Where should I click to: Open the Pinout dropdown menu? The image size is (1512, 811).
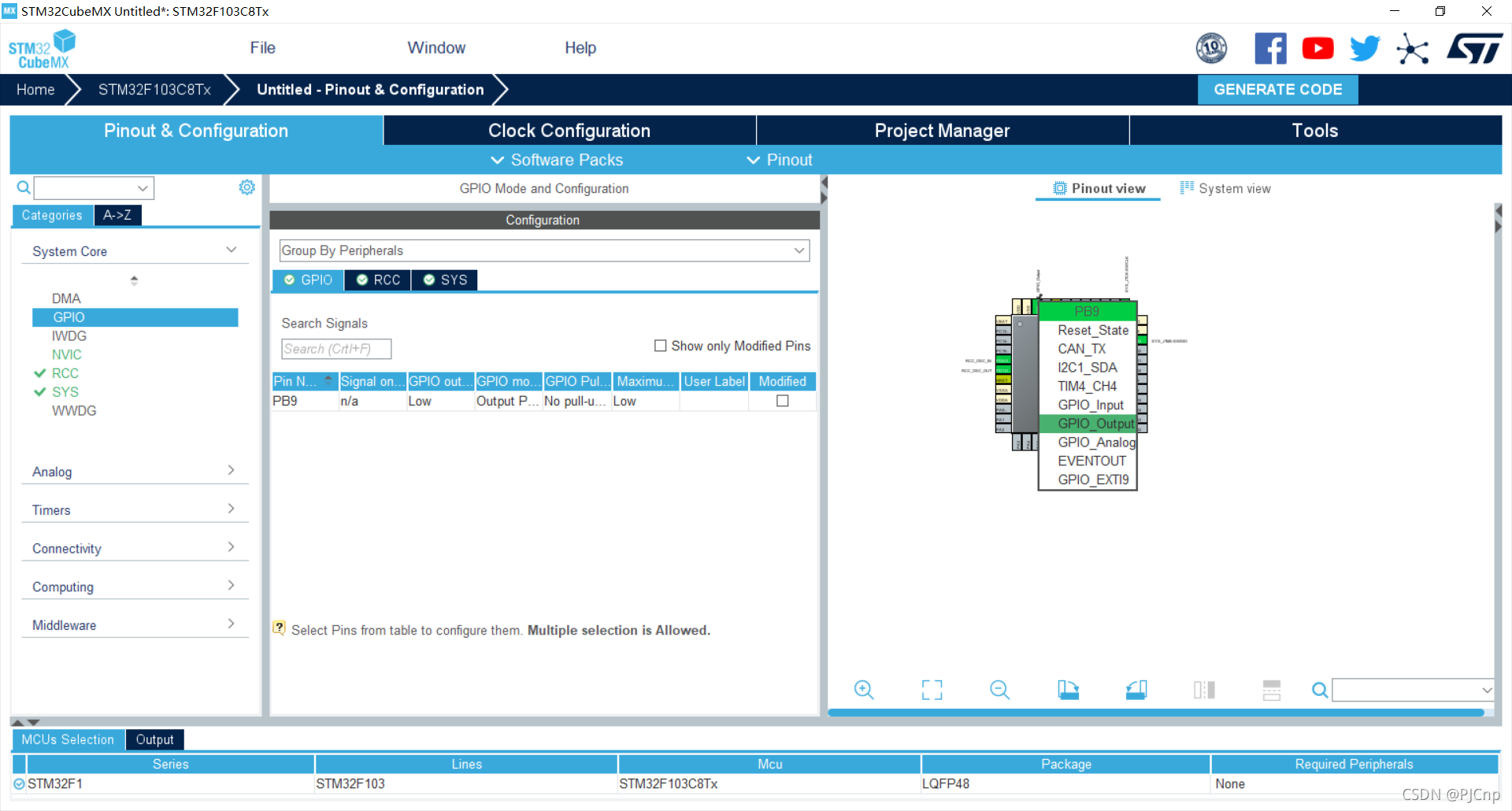click(x=780, y=160)
